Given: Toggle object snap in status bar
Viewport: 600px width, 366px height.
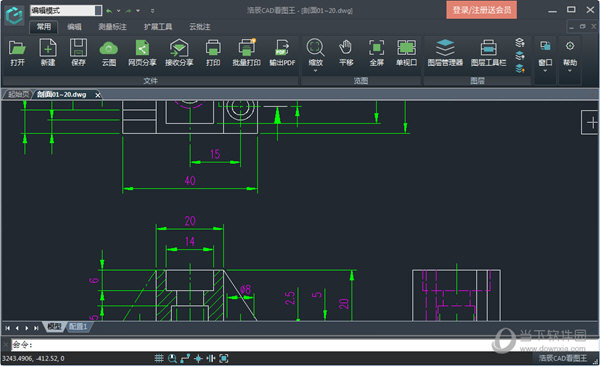Looking at the screenshot, I should point(198,358).
